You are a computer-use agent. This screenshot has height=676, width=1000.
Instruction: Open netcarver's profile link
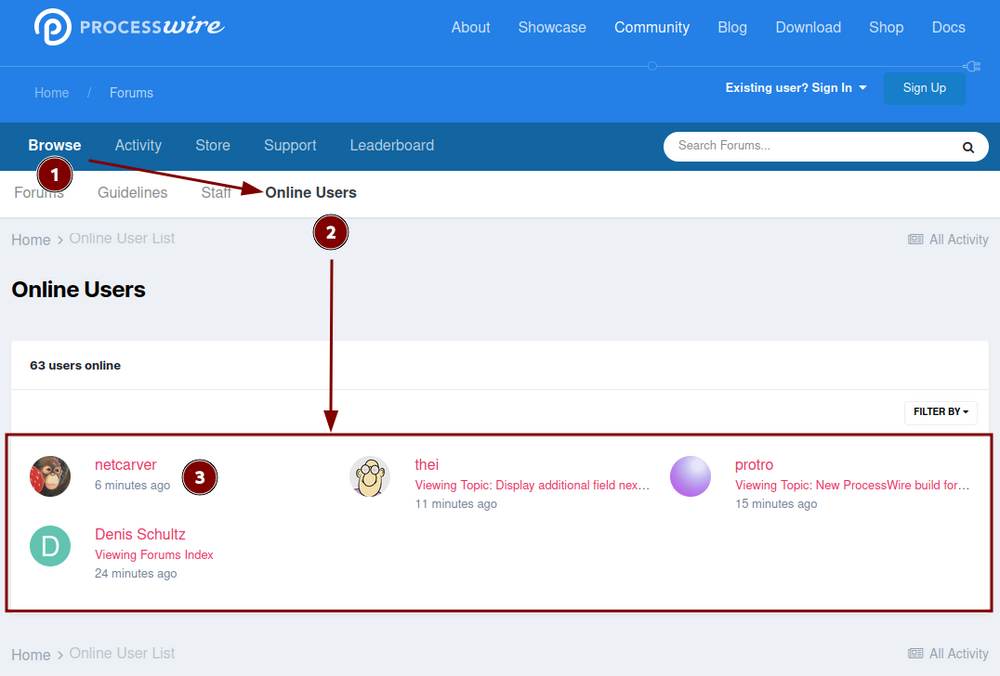pyautogui.click(x=126, y=465)
